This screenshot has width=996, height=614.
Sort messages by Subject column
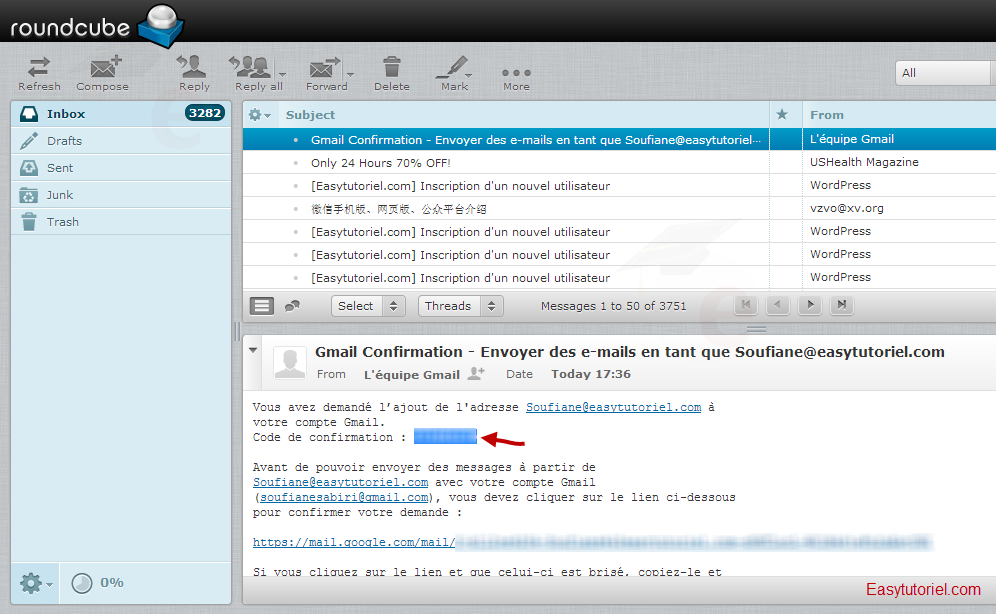pyautogui.click(x=310, y=115)
